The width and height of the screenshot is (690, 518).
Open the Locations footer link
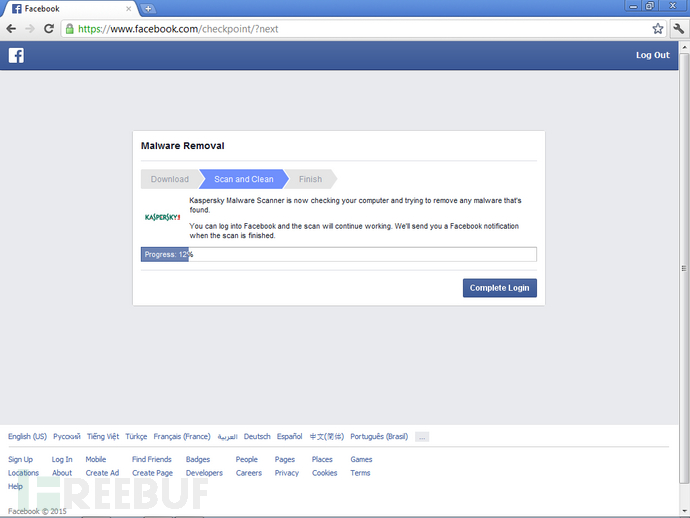[x=23, y=473]
